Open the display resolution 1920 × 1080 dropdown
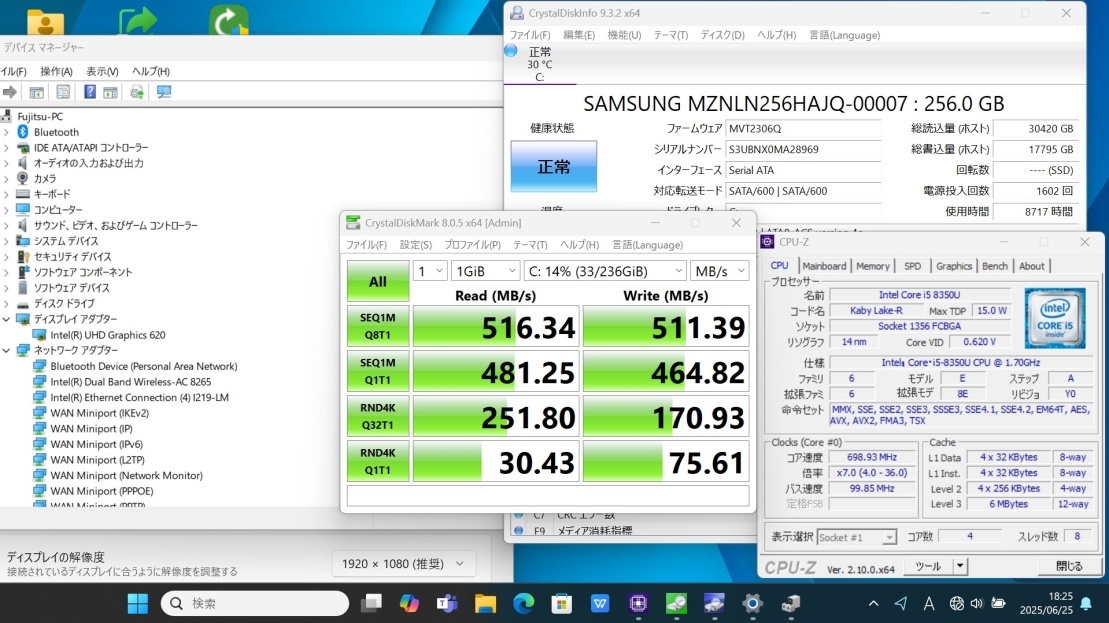The image size is (1109, 623). click(402, 564)
